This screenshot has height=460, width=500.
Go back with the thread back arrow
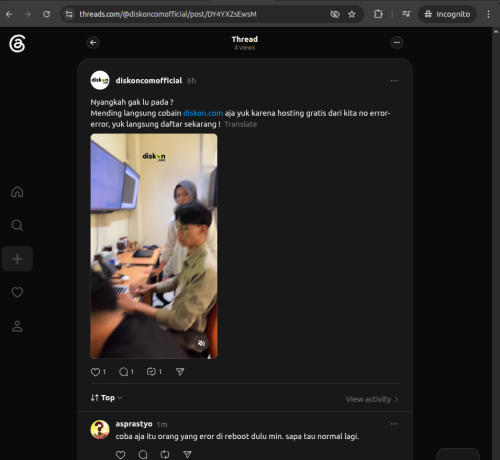pos(93,43)
